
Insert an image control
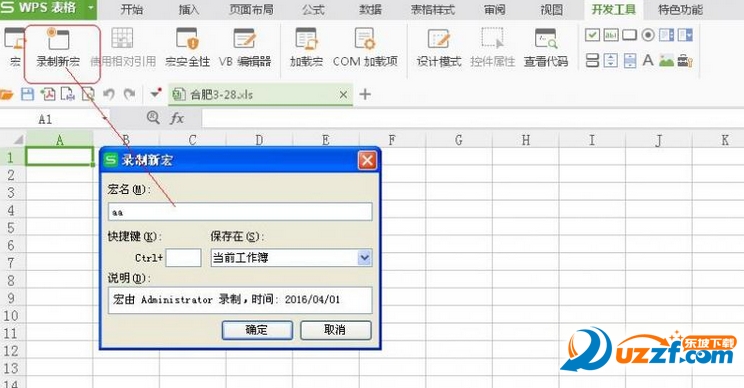[666, 60]
